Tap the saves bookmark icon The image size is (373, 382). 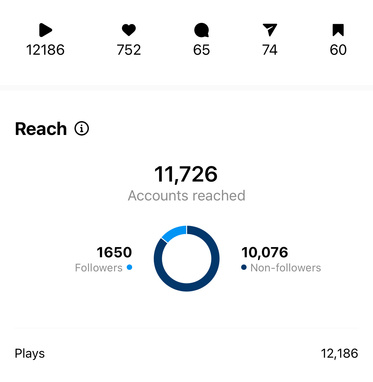pyautogui.click(x=338, y=30)
